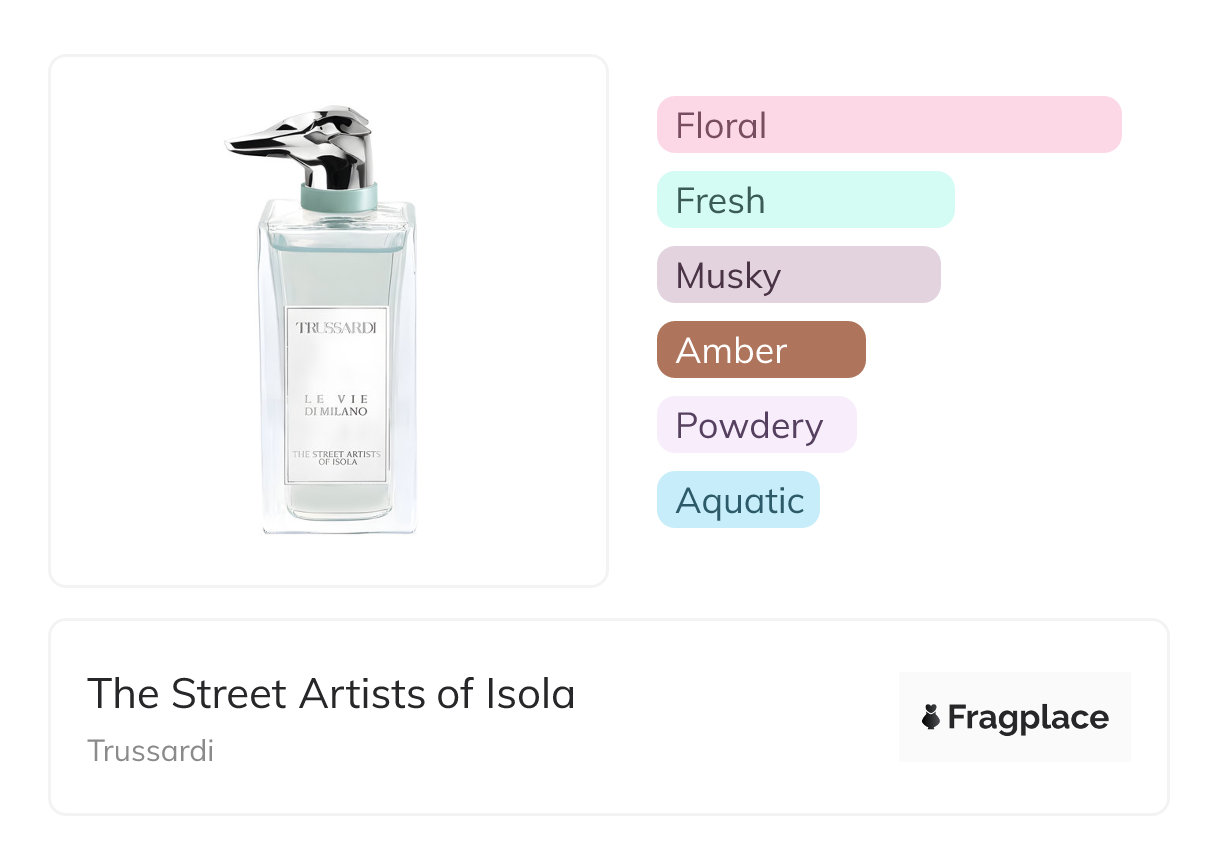Screen dimensions: 1218x864
Task: Click LE VIE DI MILANO on the bottle
Action: [x=336, y=405]
